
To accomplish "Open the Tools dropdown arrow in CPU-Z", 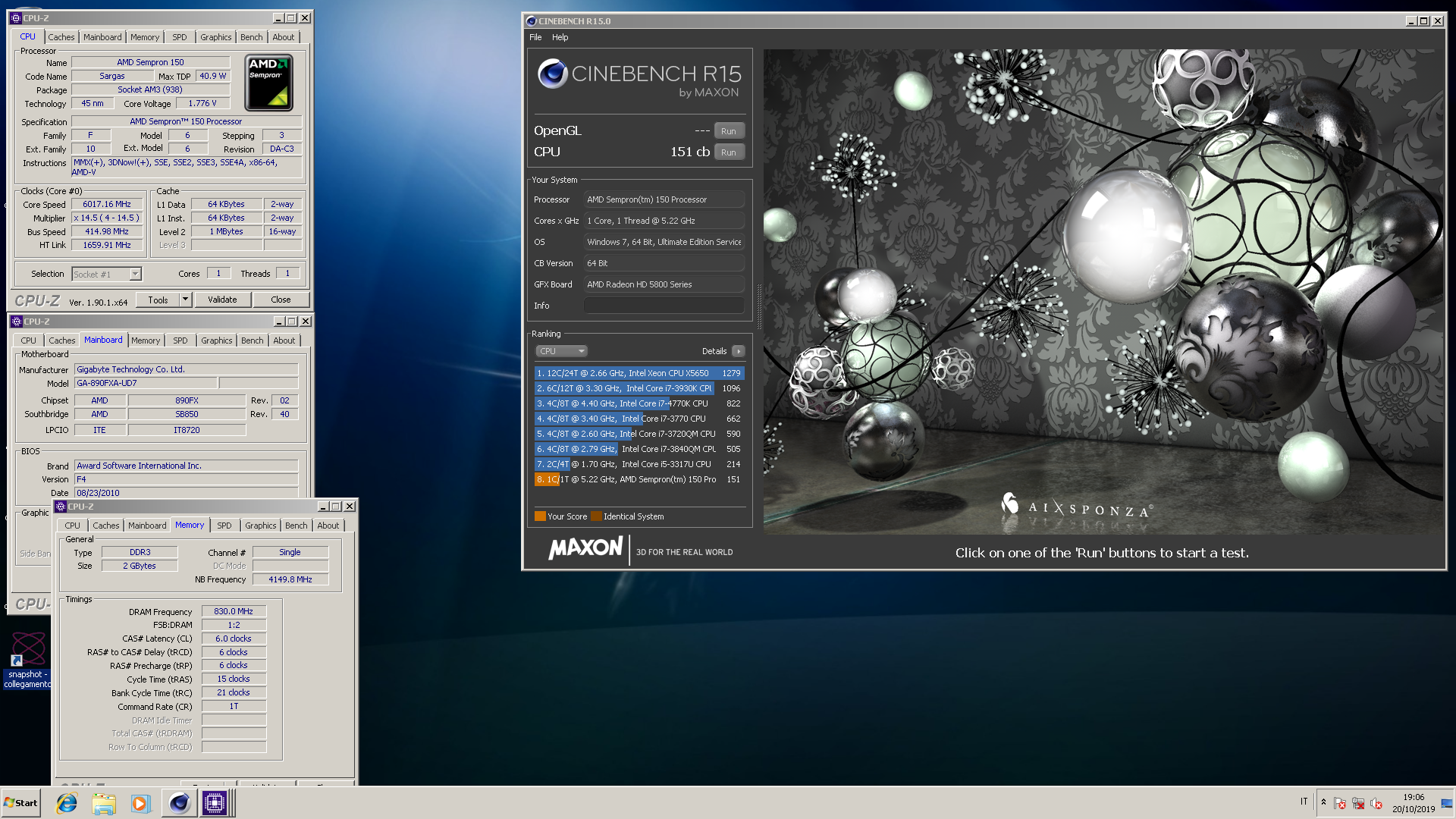I will [x=185, y=300].
